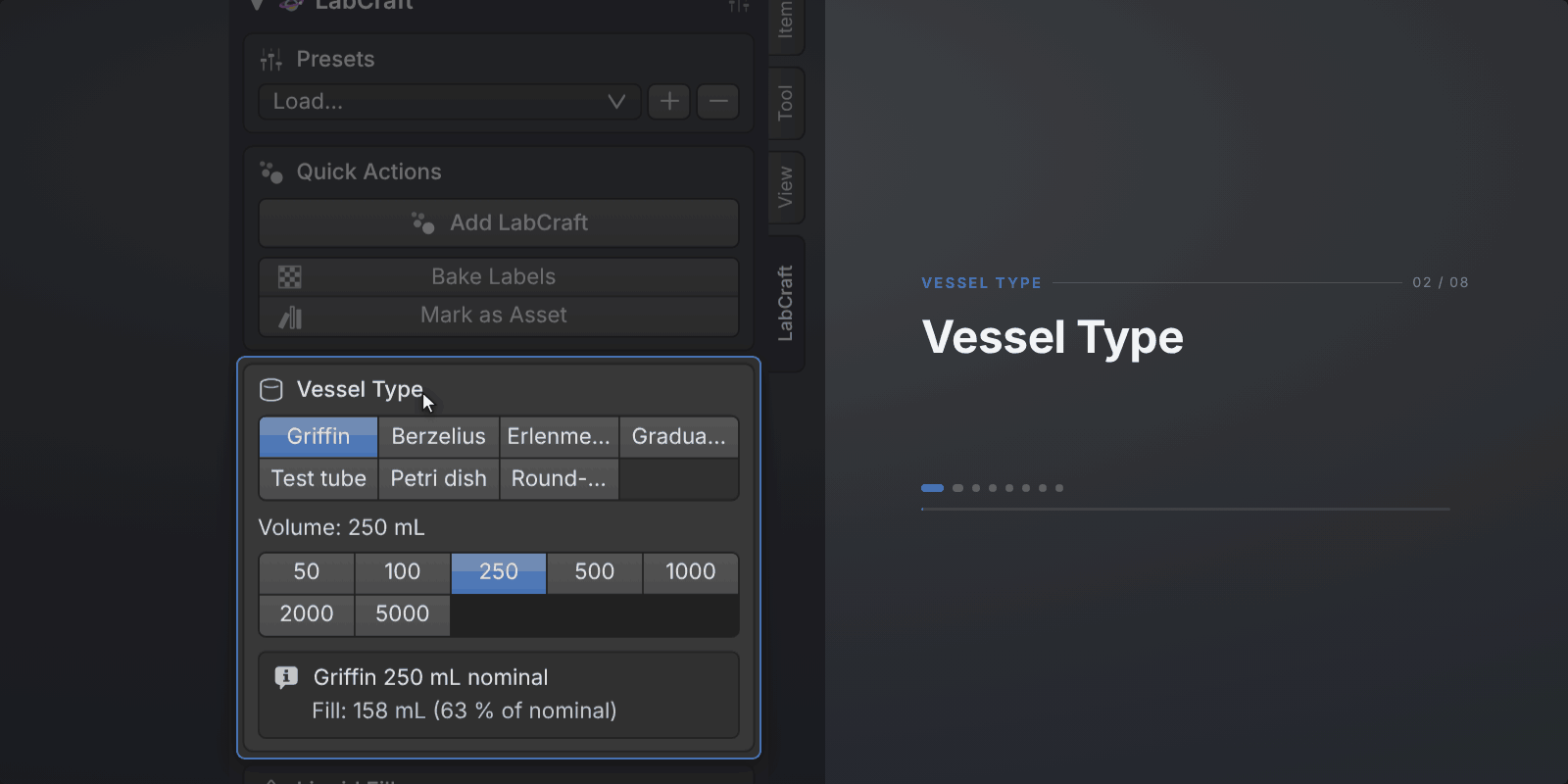The image size is (1568, 784).
Task: Select the Test tube vessel type
Action: pyautogui.click(x=318, y=479)
